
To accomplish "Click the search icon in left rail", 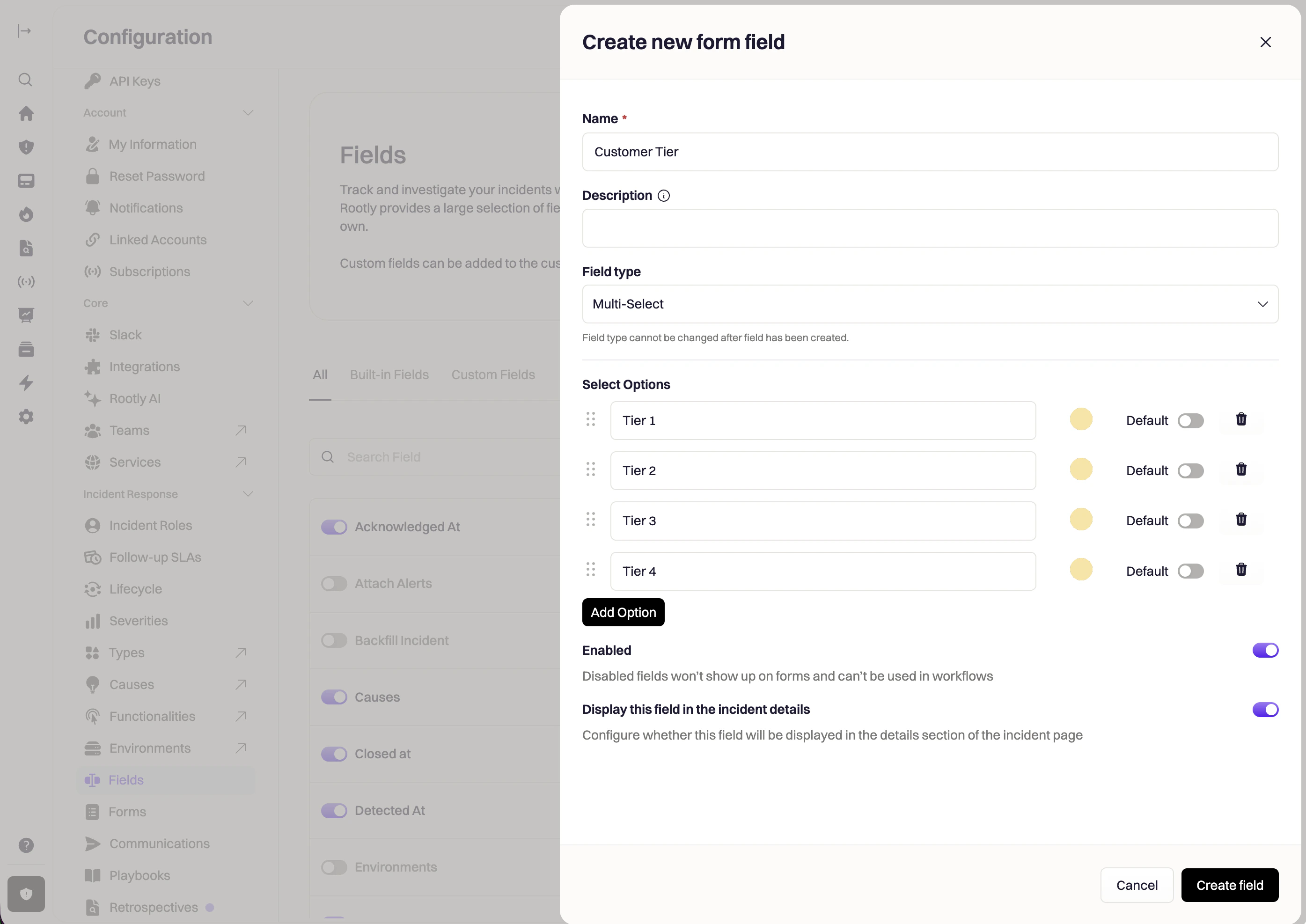I will coord(26,80).
